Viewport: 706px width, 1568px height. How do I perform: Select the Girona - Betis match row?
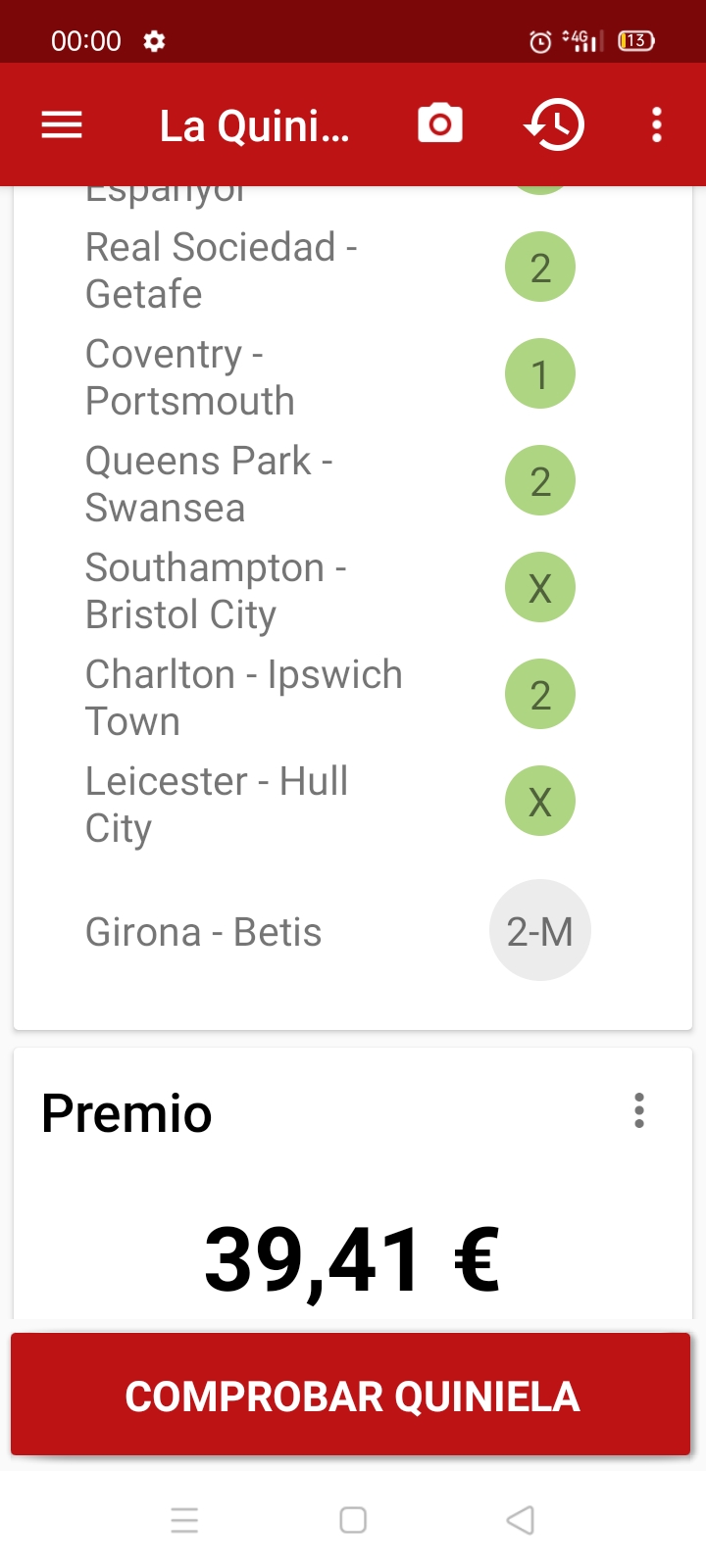204,932
